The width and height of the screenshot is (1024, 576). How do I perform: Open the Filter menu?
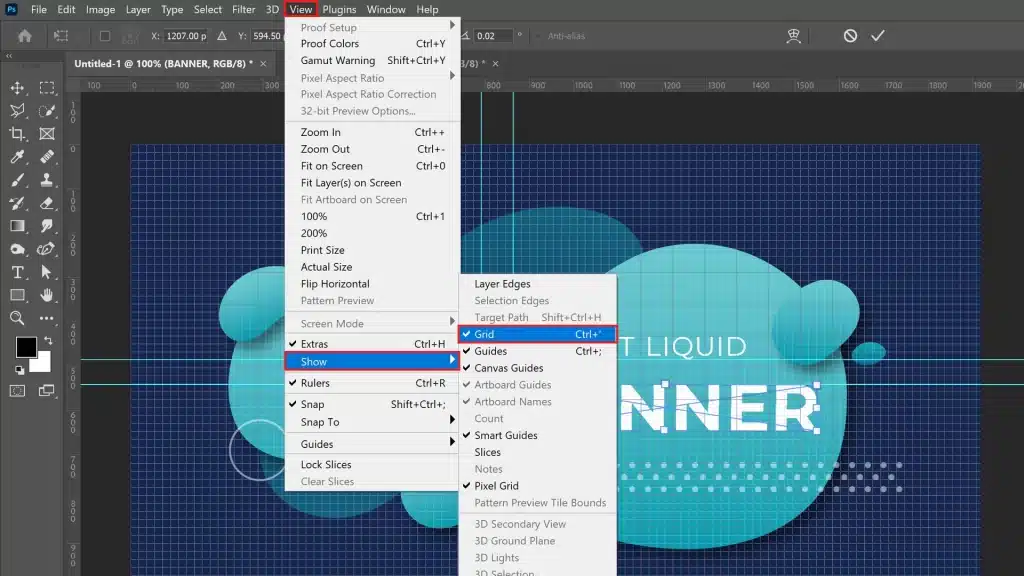click(244, 10)
